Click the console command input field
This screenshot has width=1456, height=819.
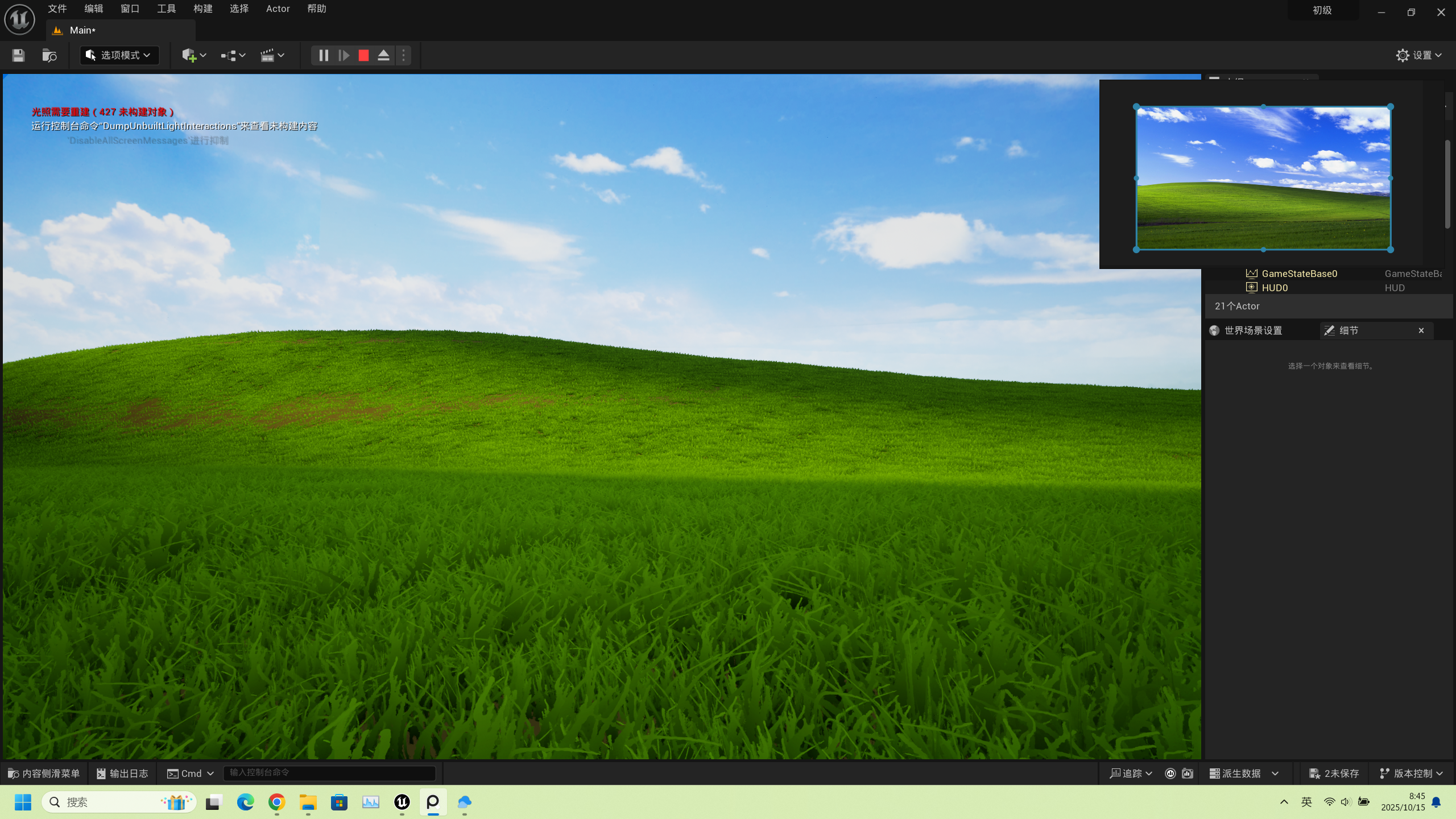pyautogui.click(x=329, y=773)
